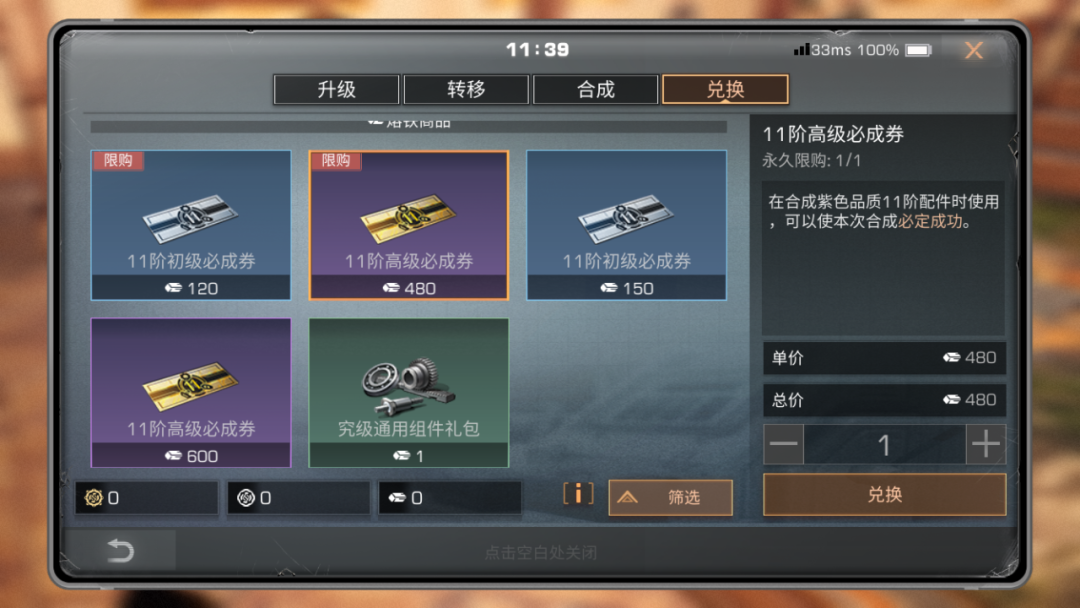Click the silver gear currency counter
Viewport: 1080px width, 608px height.
coord(298,498)
